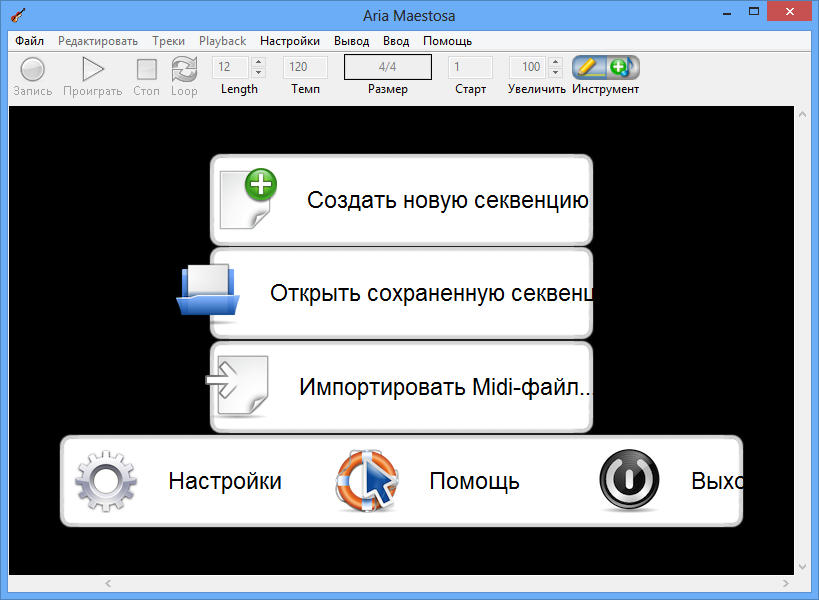Click the Length input field
Screen dimensions: 819x600
point(231,67)
